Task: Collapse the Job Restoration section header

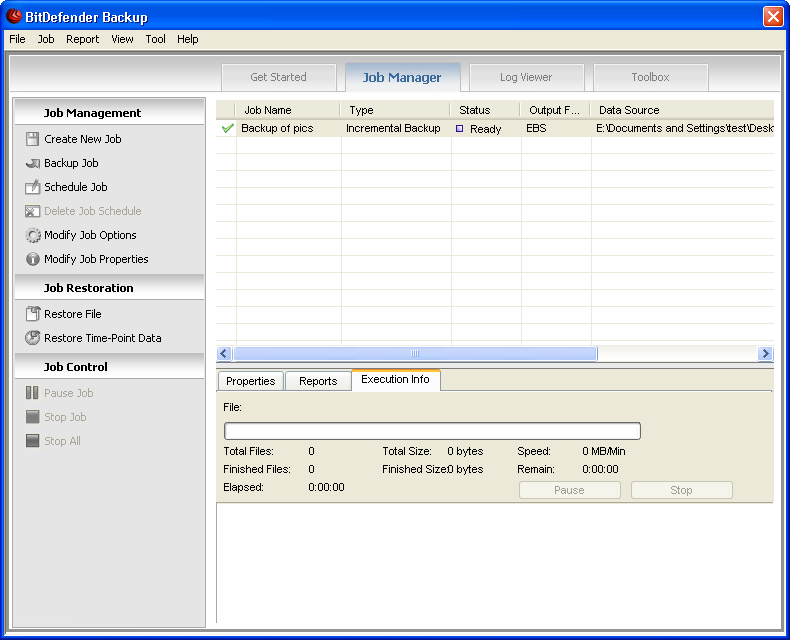Action: (x=109, y=288)
